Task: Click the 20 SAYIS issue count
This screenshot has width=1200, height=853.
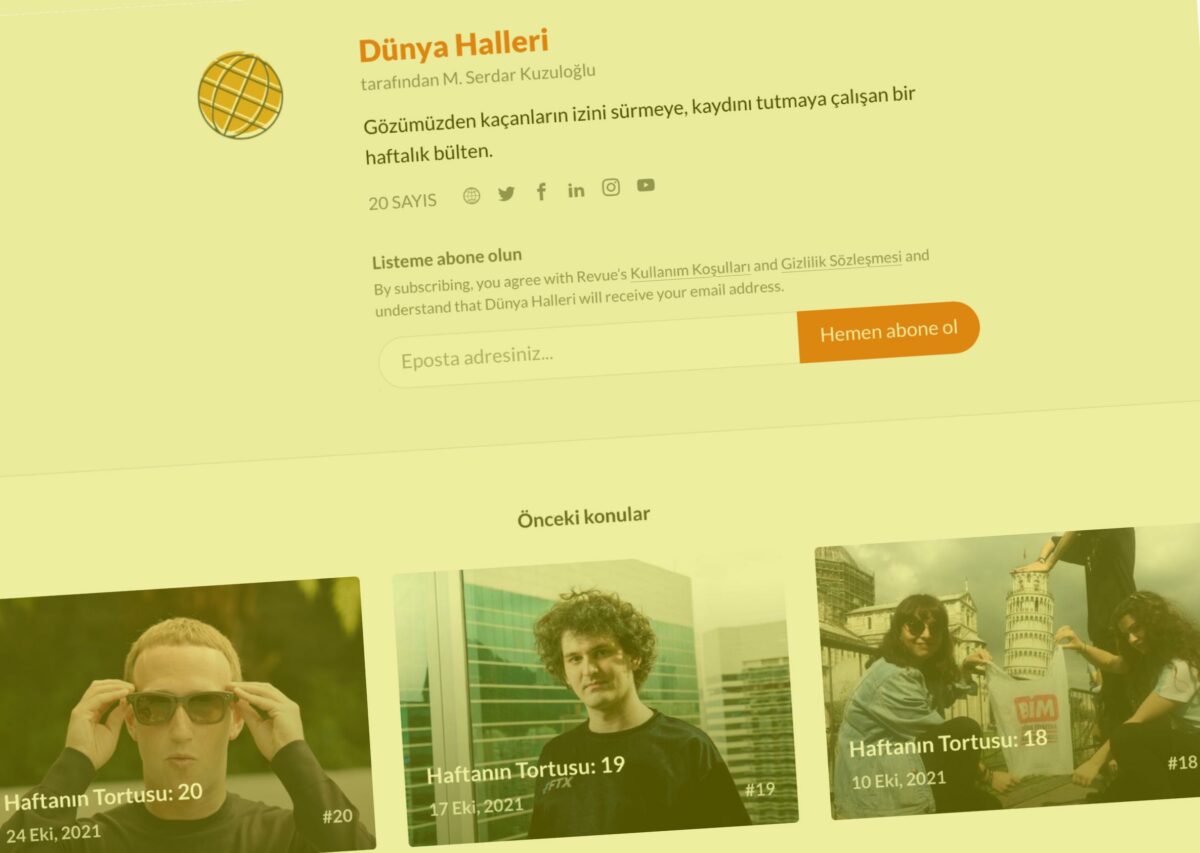Action: 402,201
